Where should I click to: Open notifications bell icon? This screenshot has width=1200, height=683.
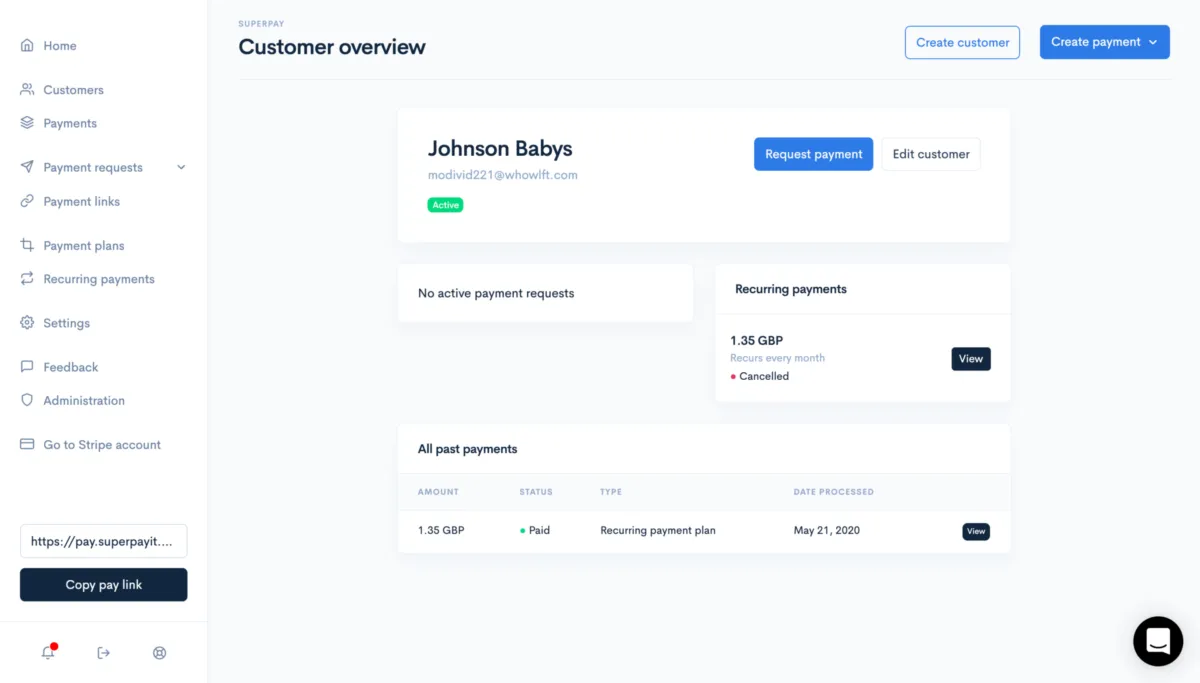48,652
